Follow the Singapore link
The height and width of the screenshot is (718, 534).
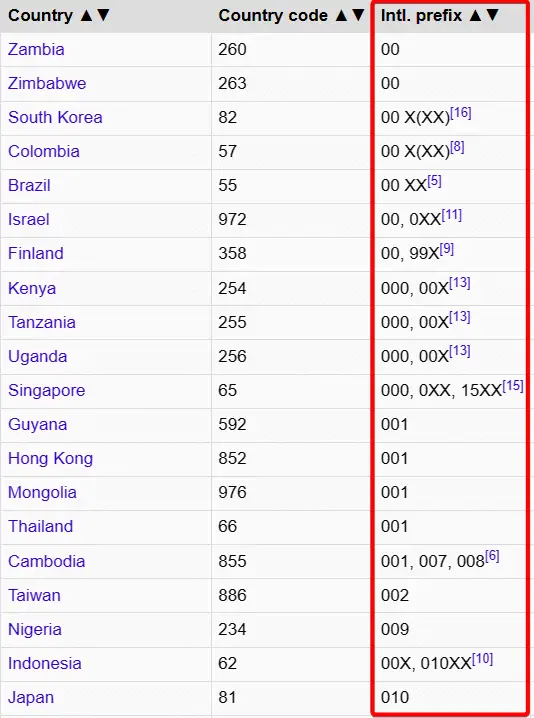tap(47, 390)
